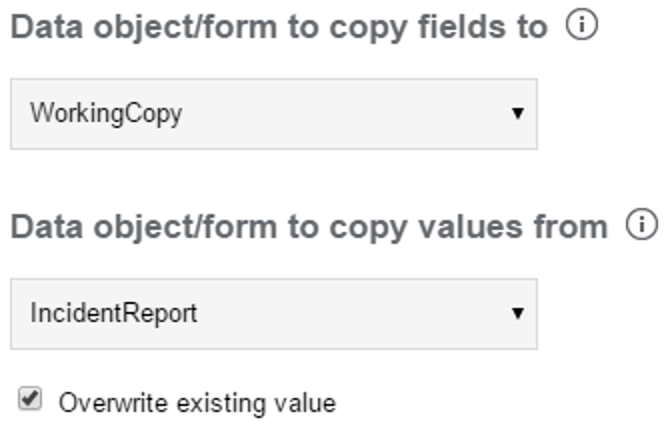Open tooltip icon after "values from" heading
The height and width of the screenshot is (428, 670).
point(641,225)
